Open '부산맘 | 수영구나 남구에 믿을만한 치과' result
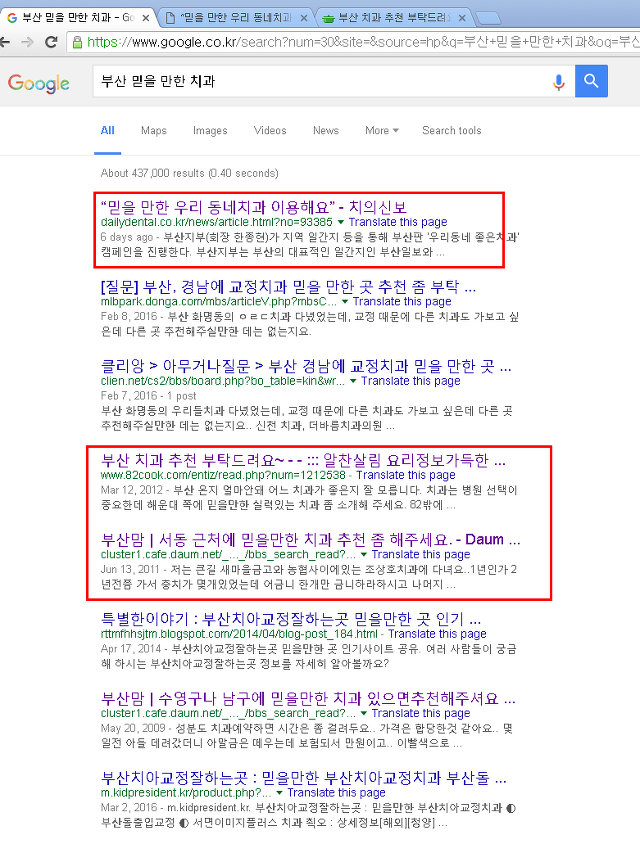 click(308, 699)
